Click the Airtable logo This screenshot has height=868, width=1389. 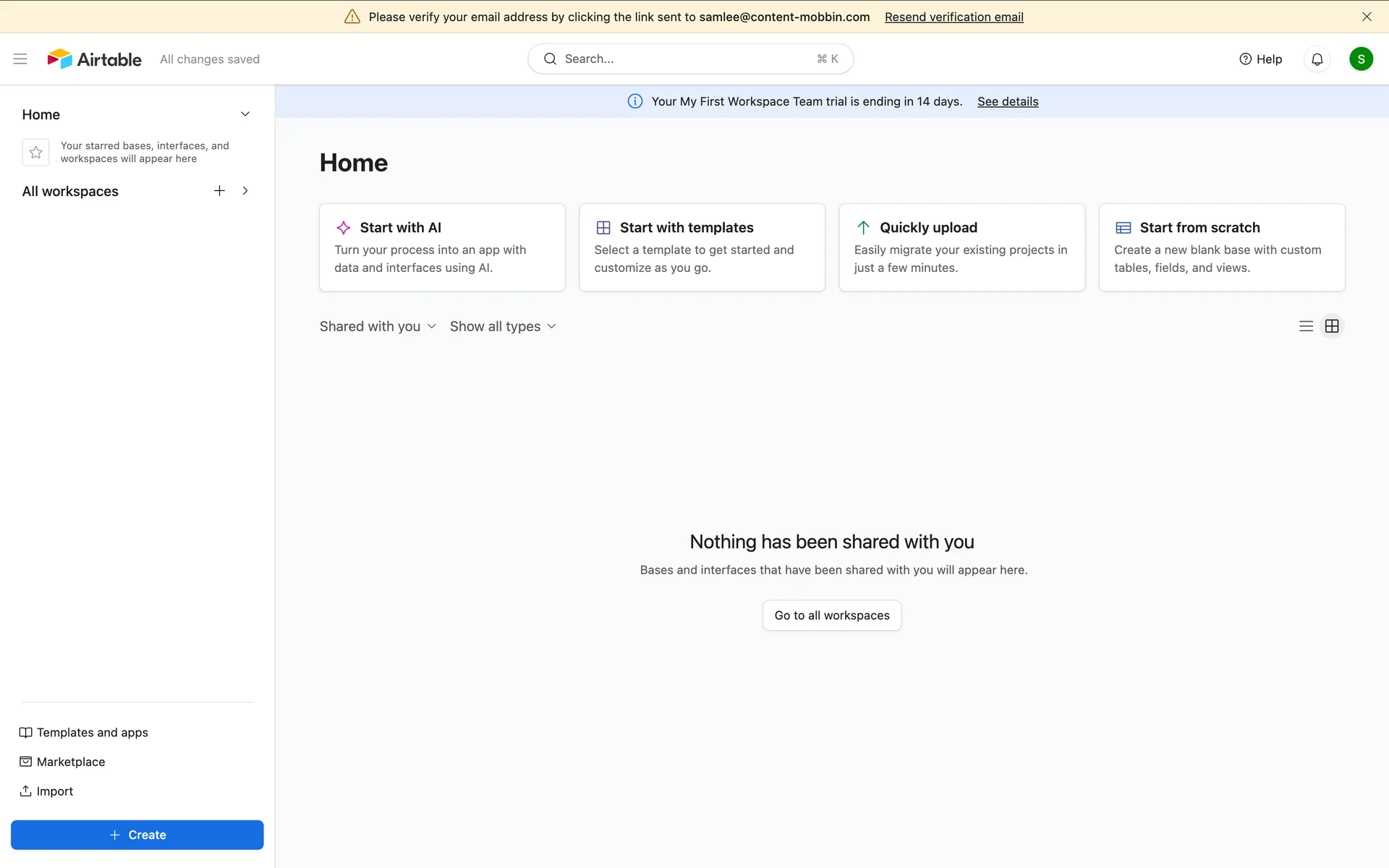[x=95, y=59]
